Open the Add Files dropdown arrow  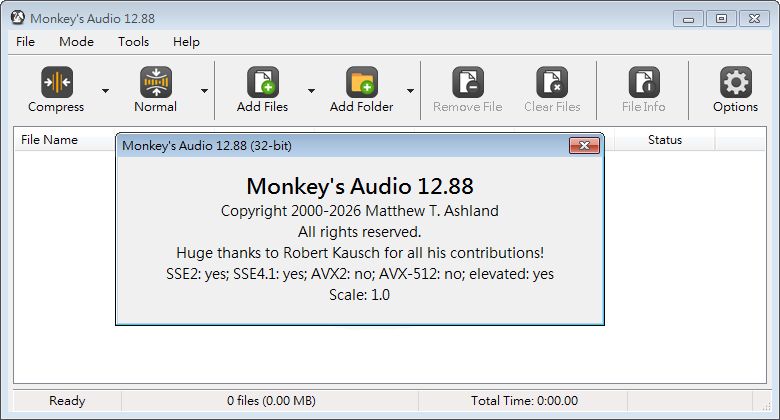coord(311,91)
